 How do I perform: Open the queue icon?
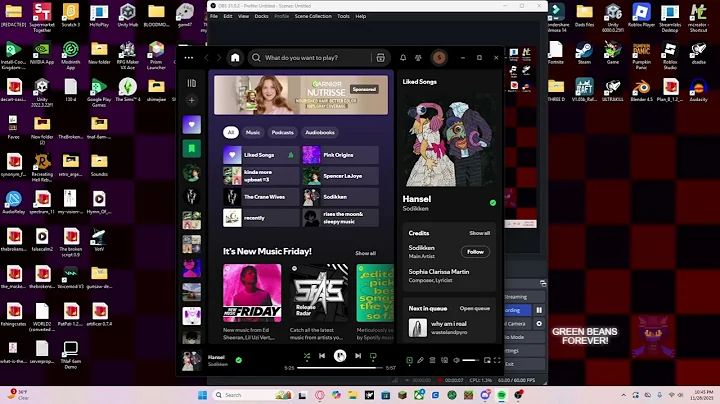coord(432,360)
